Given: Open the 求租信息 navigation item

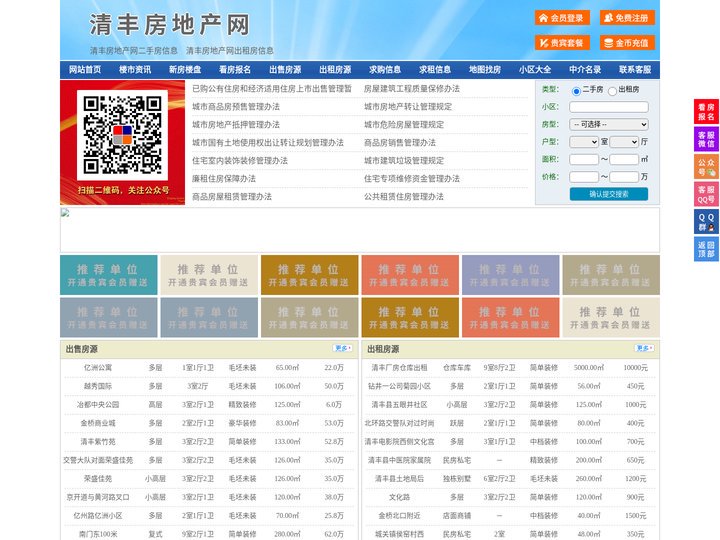Looking at the screenshot, I should [435, 70].
